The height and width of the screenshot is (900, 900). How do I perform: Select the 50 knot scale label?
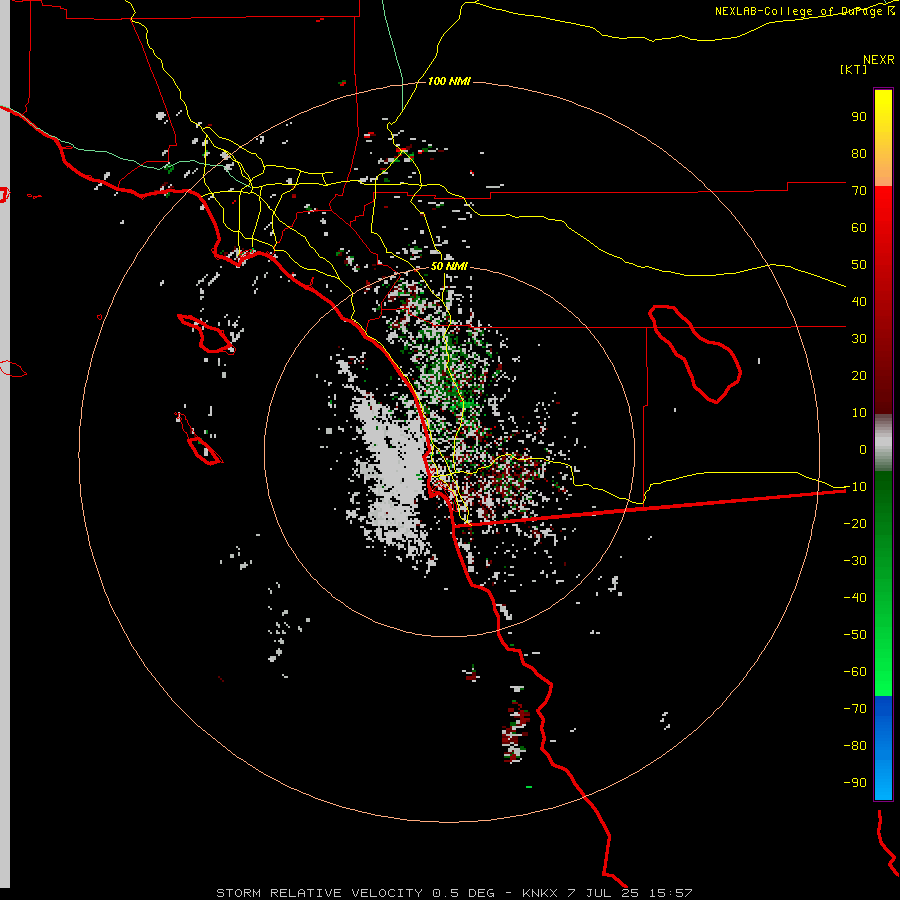859,265
